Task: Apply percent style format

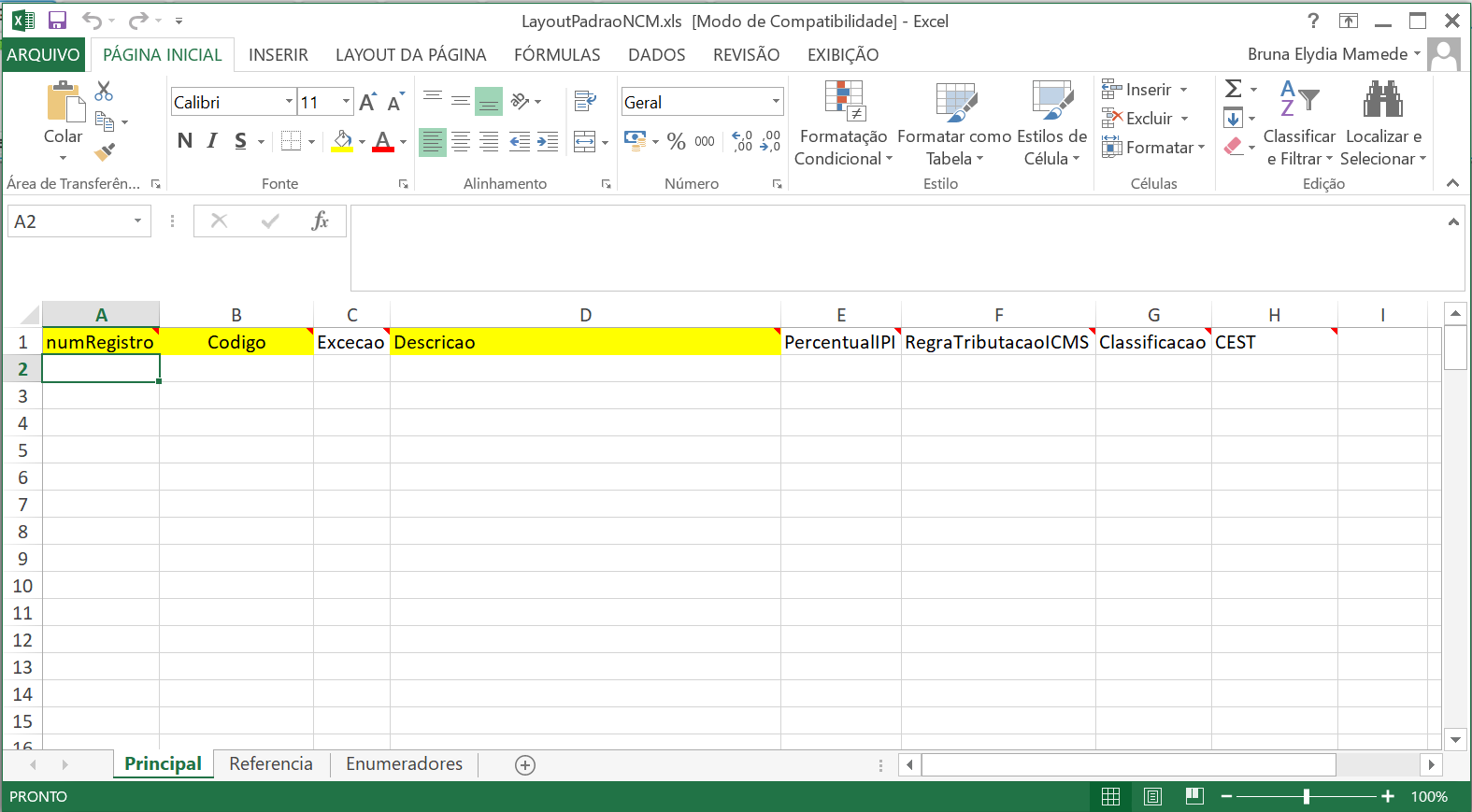Action: point(677,141)
